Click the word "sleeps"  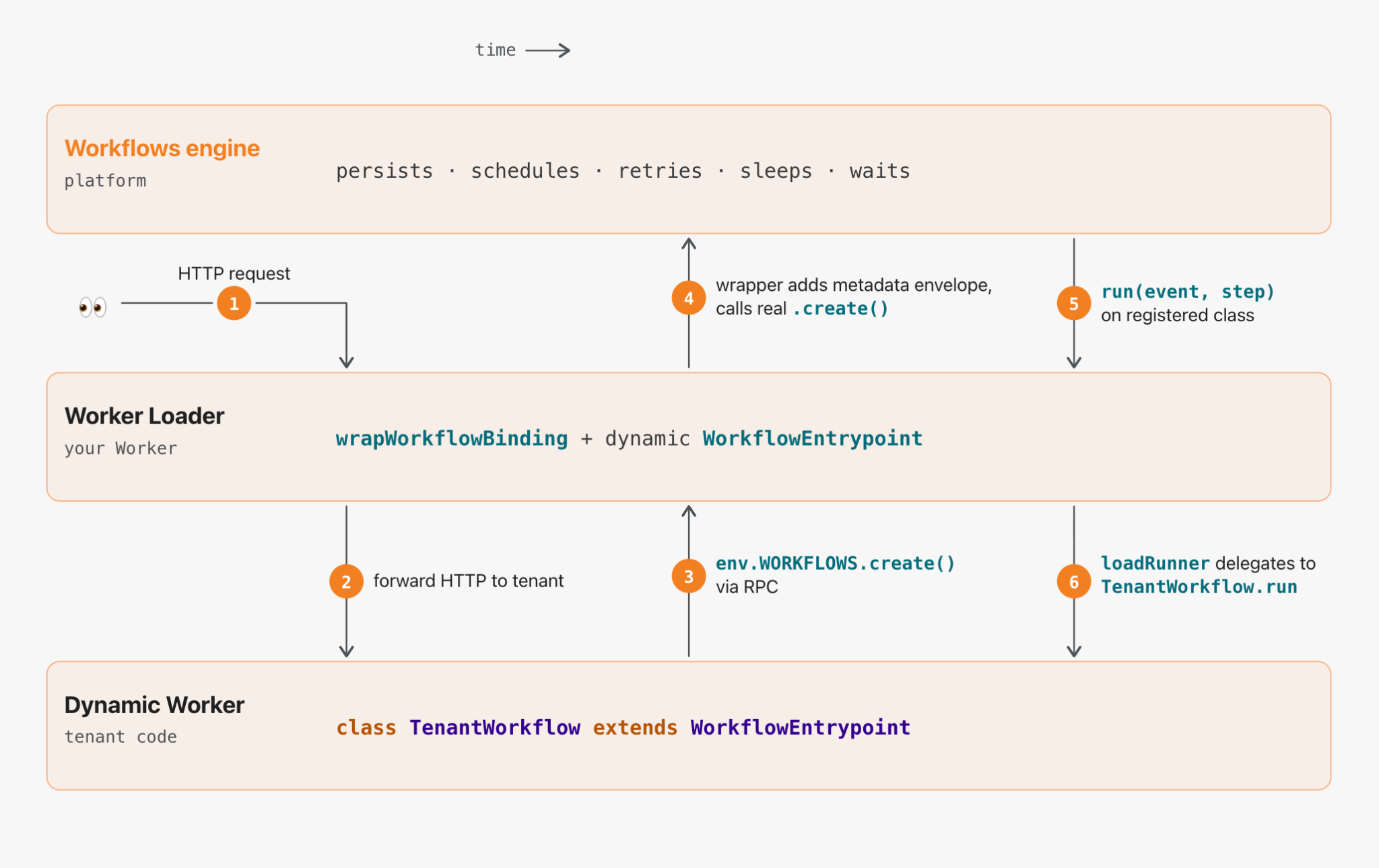point(776,171)
